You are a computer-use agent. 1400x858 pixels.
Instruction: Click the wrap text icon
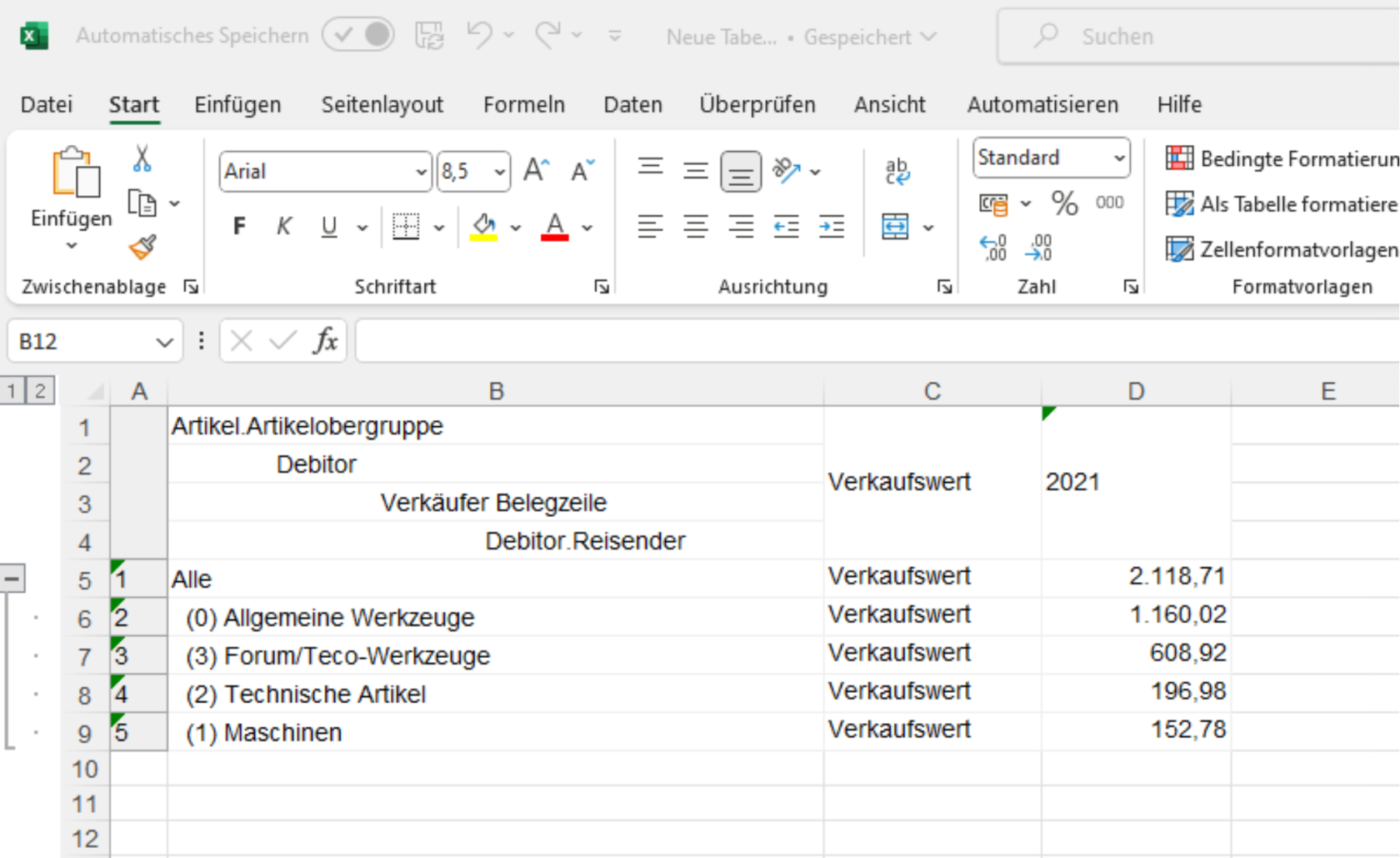pos(897,171)
